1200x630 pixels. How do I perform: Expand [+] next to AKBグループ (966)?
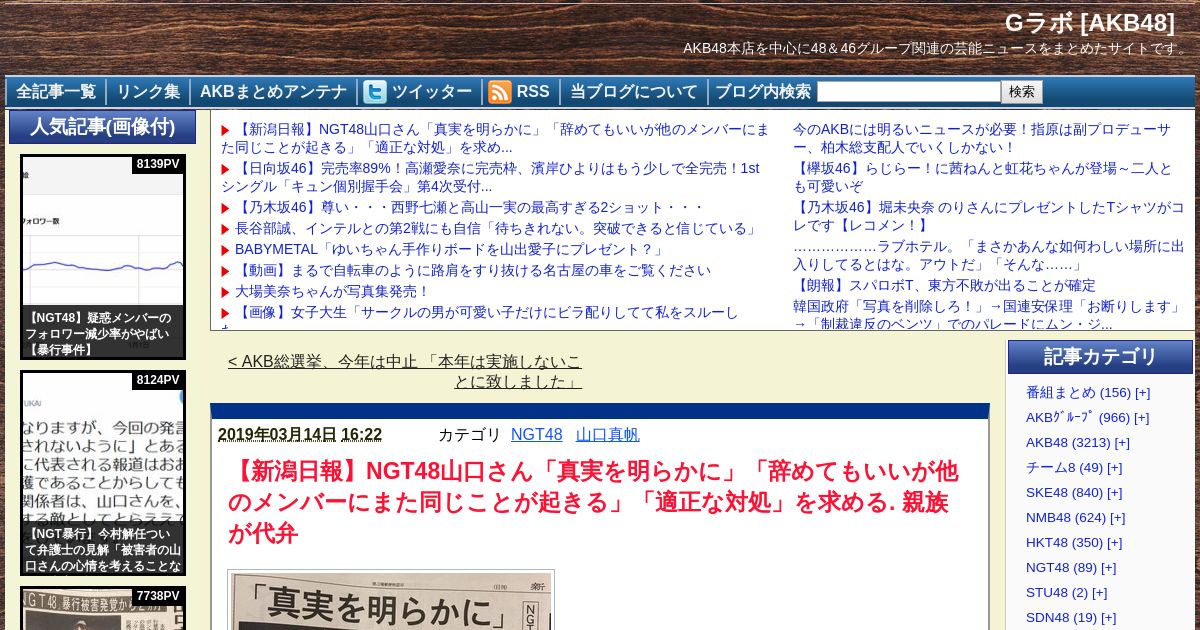click(1141, 418)
